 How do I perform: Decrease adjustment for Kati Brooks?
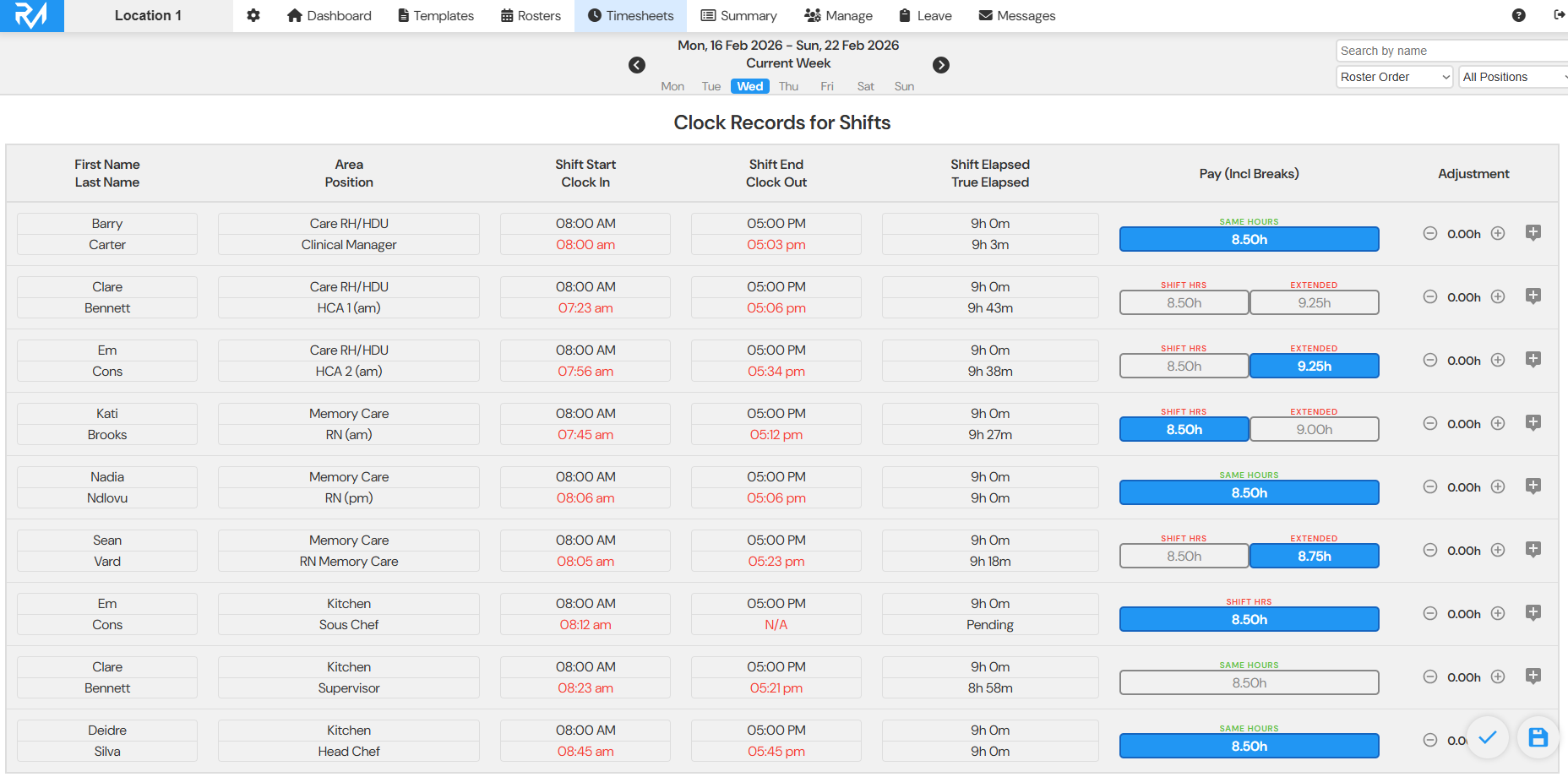click(1429, 423)
